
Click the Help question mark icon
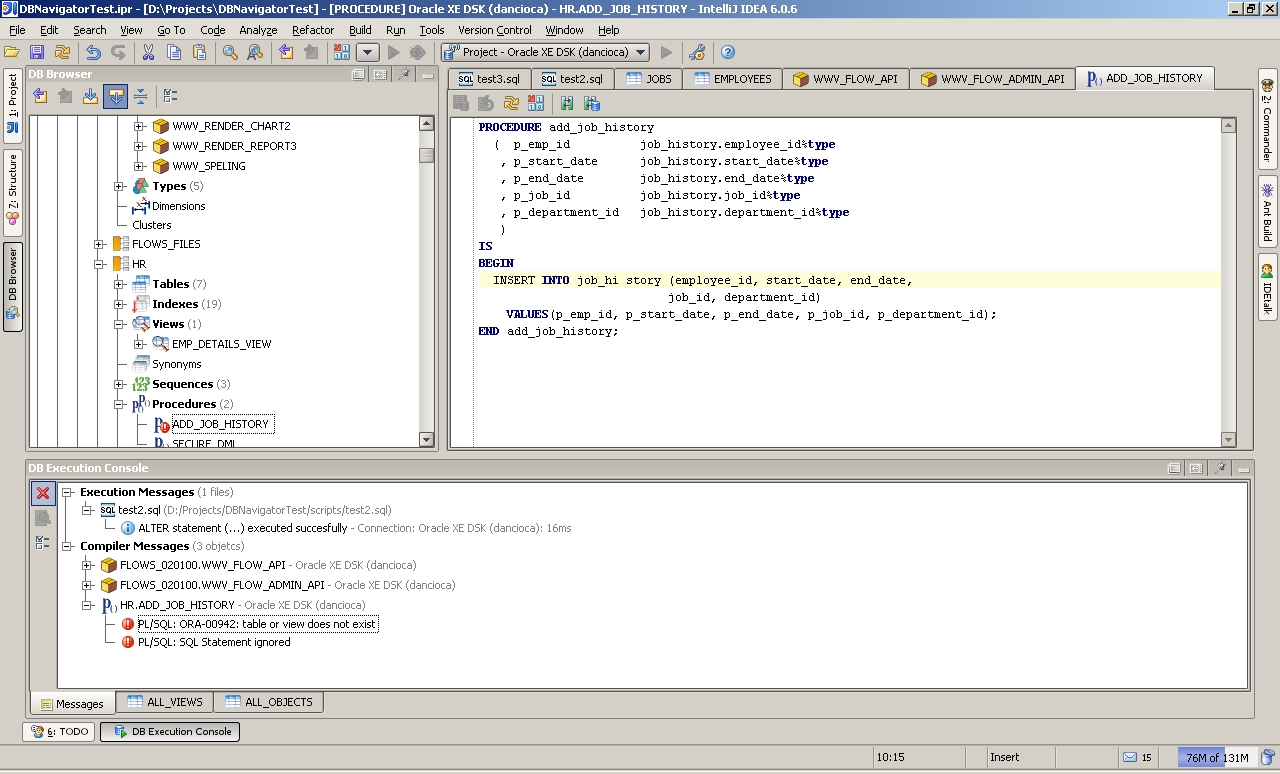point(728,52)
